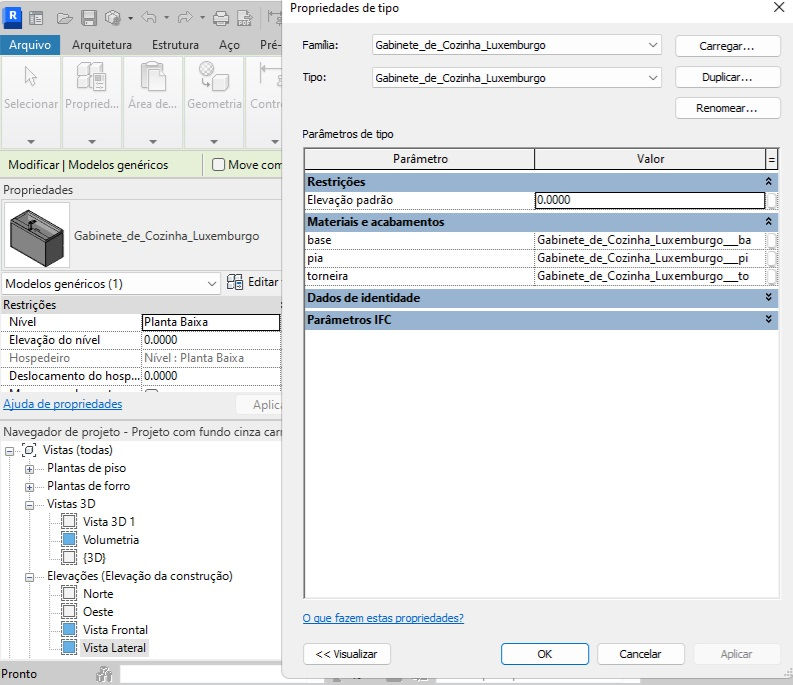The image size is (793, 685).
Task: Click the status bar worksets icon
Action: [x=104, y=674]
